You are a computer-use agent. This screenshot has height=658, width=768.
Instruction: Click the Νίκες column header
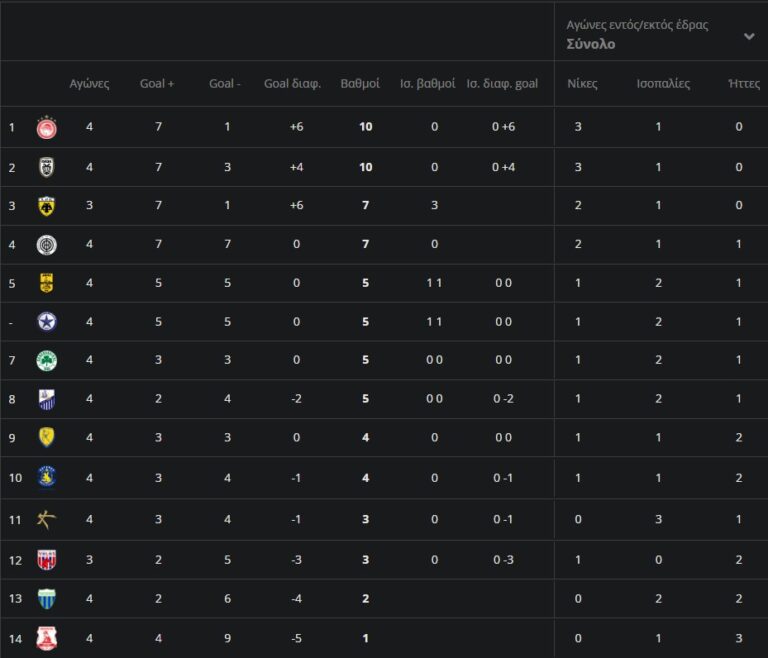(582, 84)
